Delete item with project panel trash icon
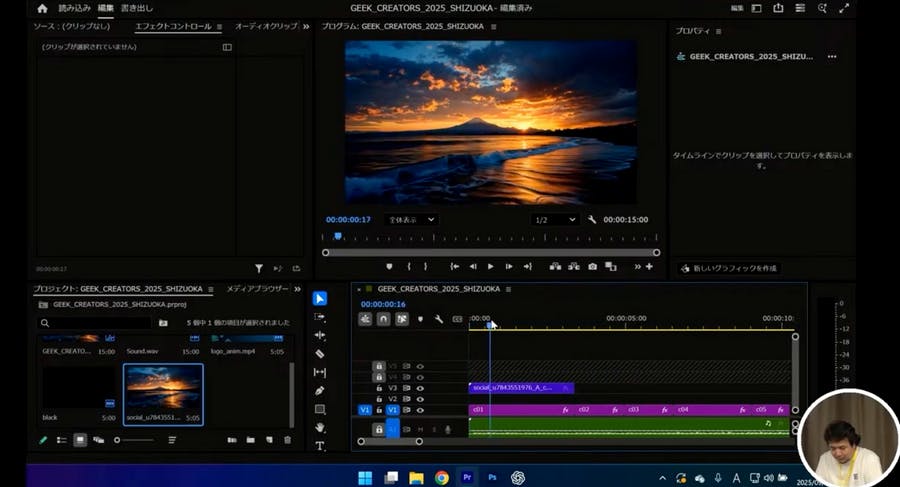 [x=288, y=440]
